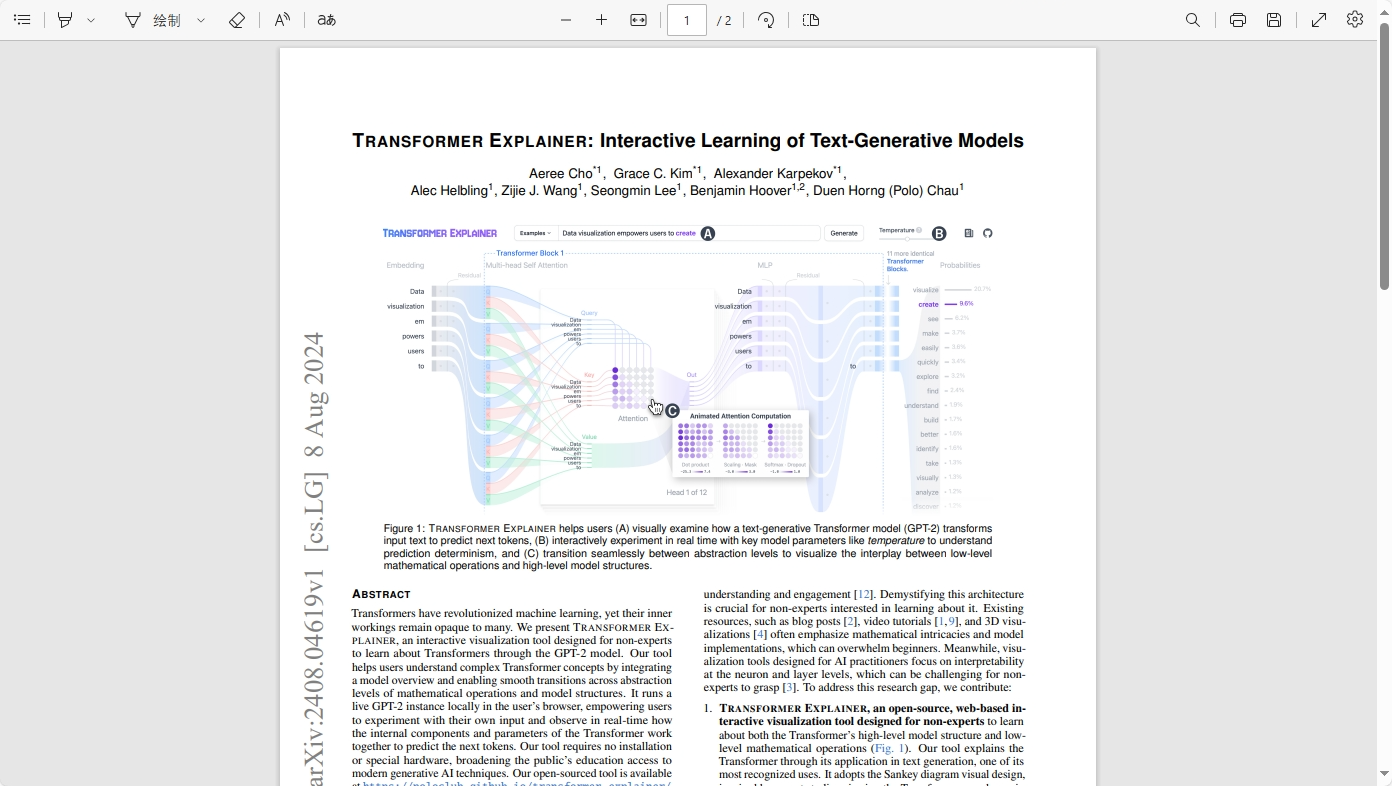The width and height of the screenshot is (1392, 786).
Task: Rotate the PDF page
Action: (766, 20)
